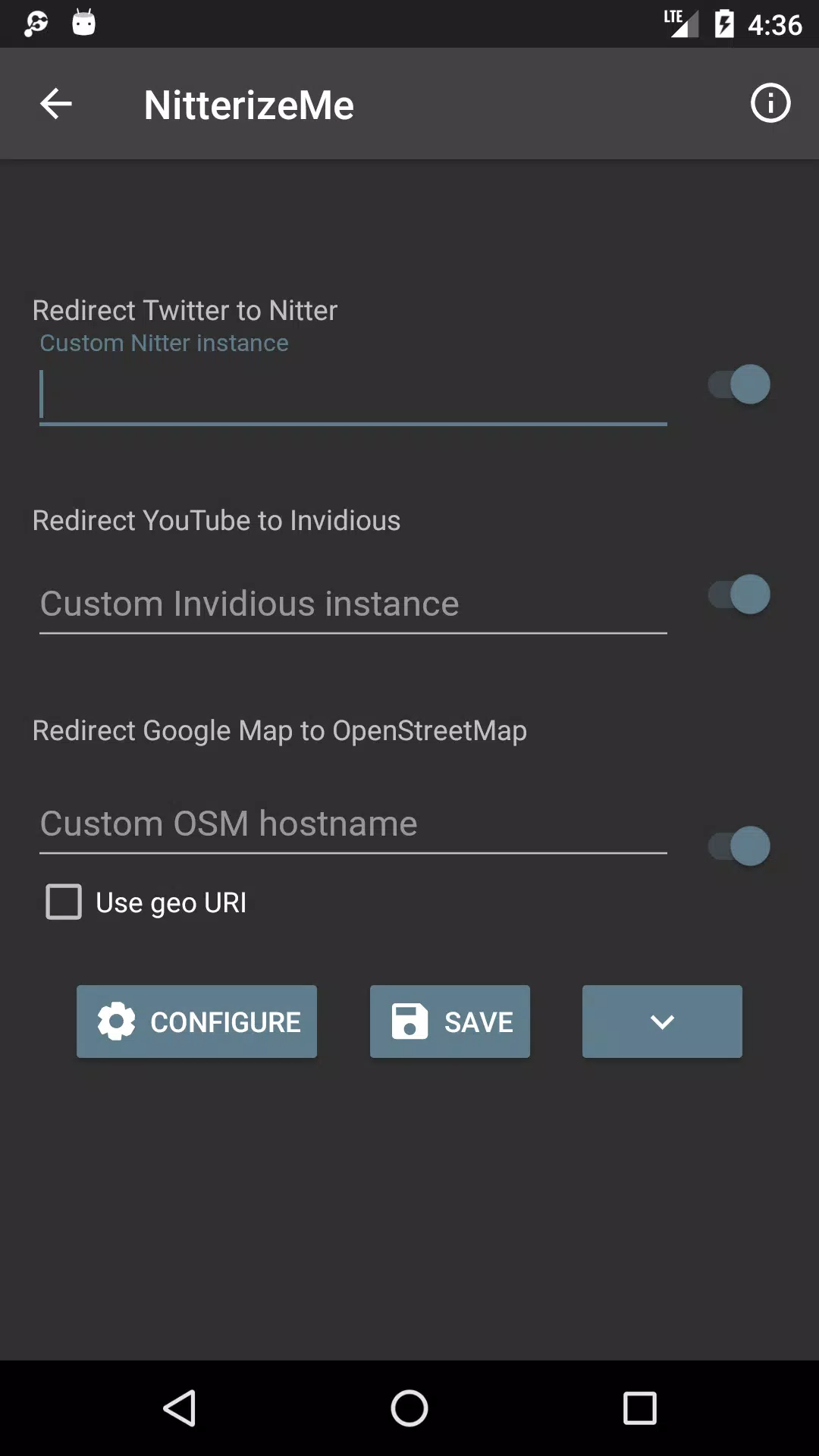Tap the battery charging status icon

pos(724,24)
